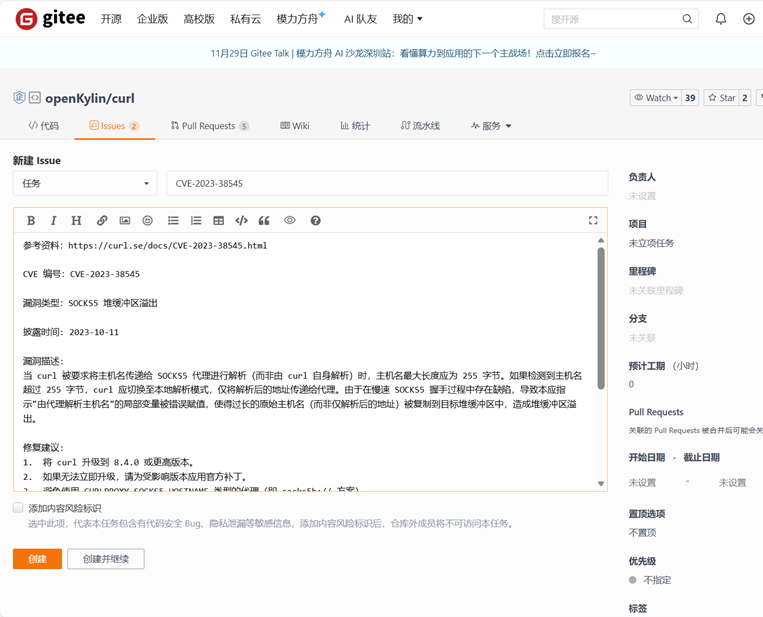763x617 pixels.
Task: Click the Gitee logo
Action: pos(50,19)
